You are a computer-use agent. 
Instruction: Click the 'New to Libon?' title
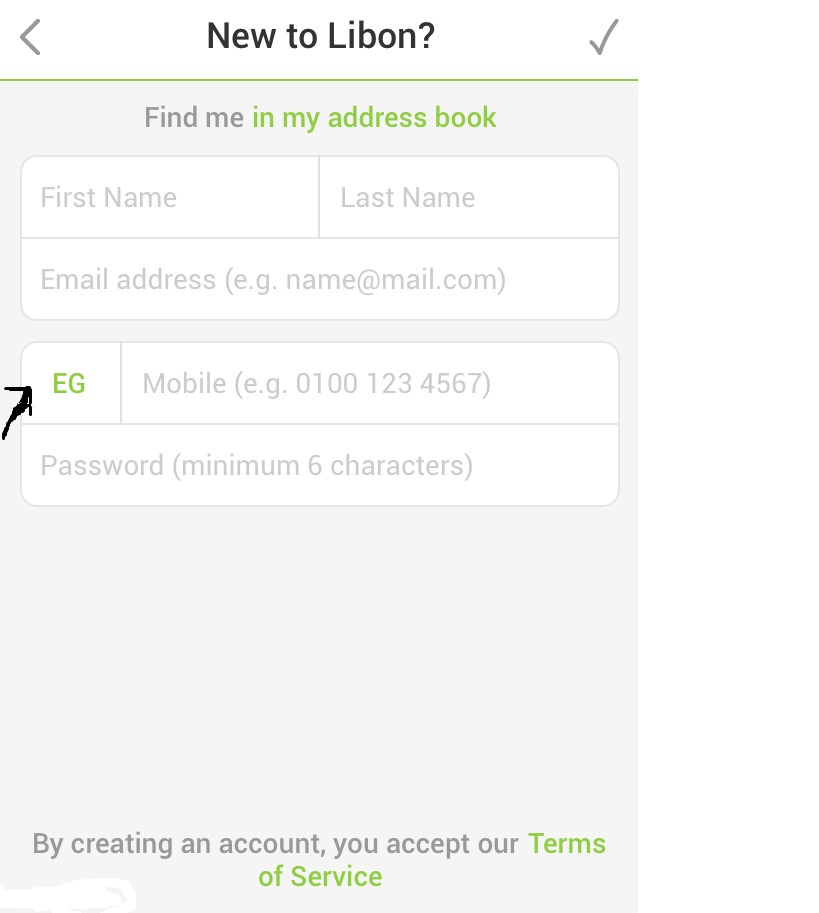(x=320, y=37)
